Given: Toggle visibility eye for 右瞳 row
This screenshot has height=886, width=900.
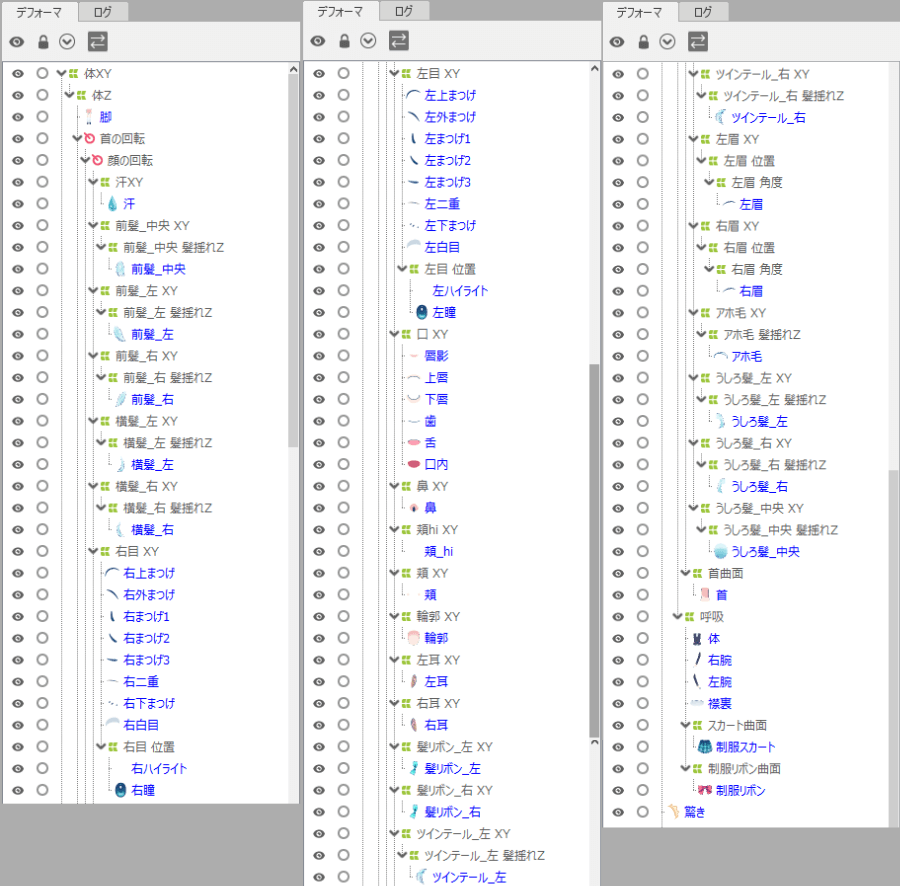Looking at the screenshot, I should point(18,790).
